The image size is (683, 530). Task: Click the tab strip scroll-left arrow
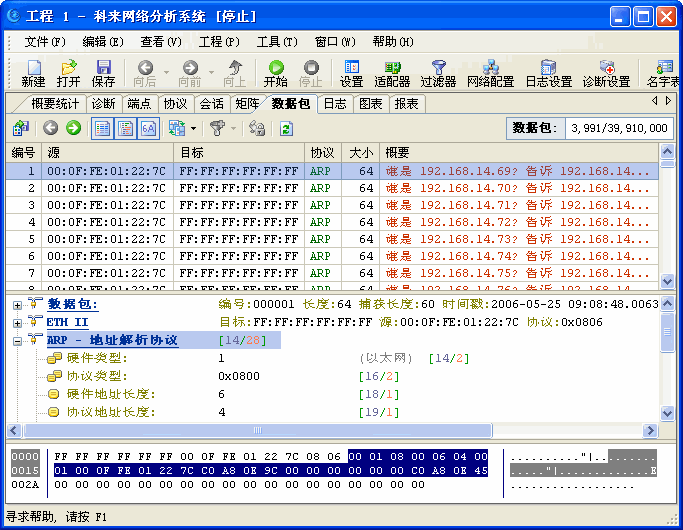point(655,101)
